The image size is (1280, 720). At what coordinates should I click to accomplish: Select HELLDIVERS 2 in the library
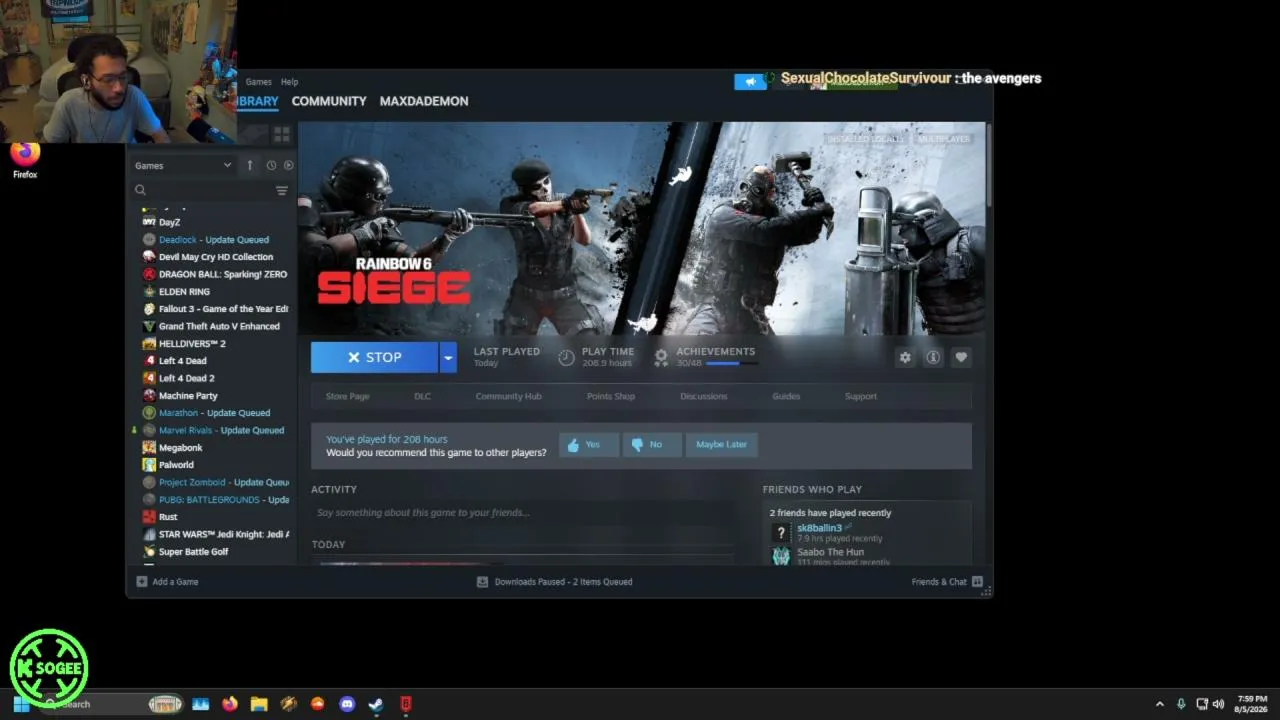(192, 344)
